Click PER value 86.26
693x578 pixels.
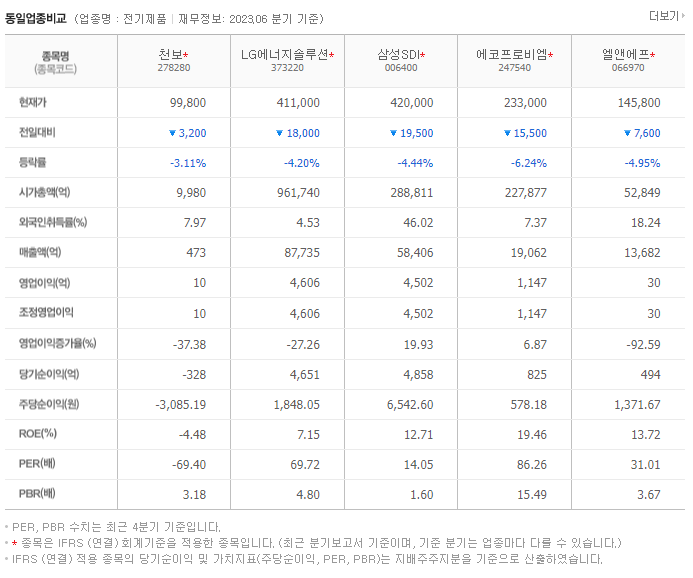coord(532,465)
